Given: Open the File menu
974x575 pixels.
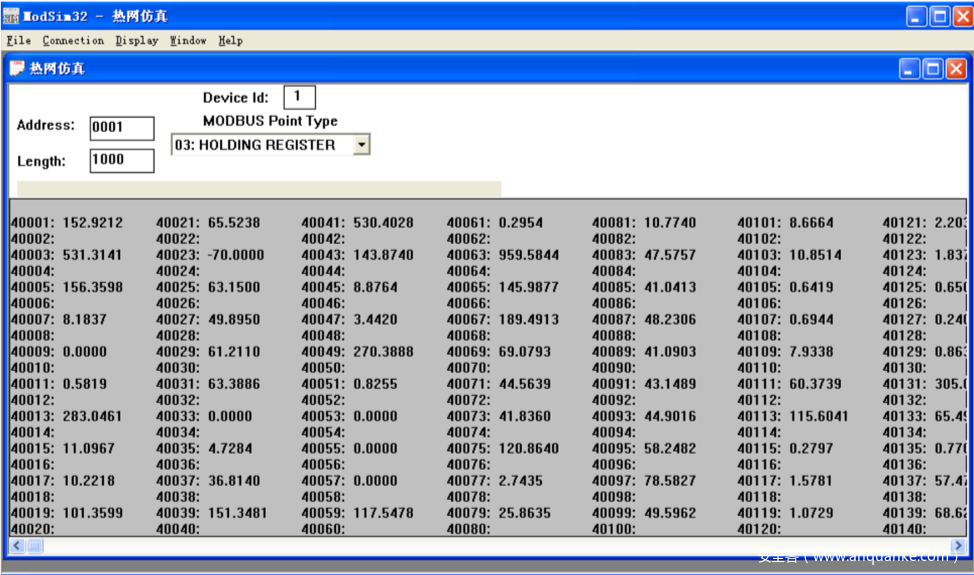Looking at the screenshot, I should (18, 41).
